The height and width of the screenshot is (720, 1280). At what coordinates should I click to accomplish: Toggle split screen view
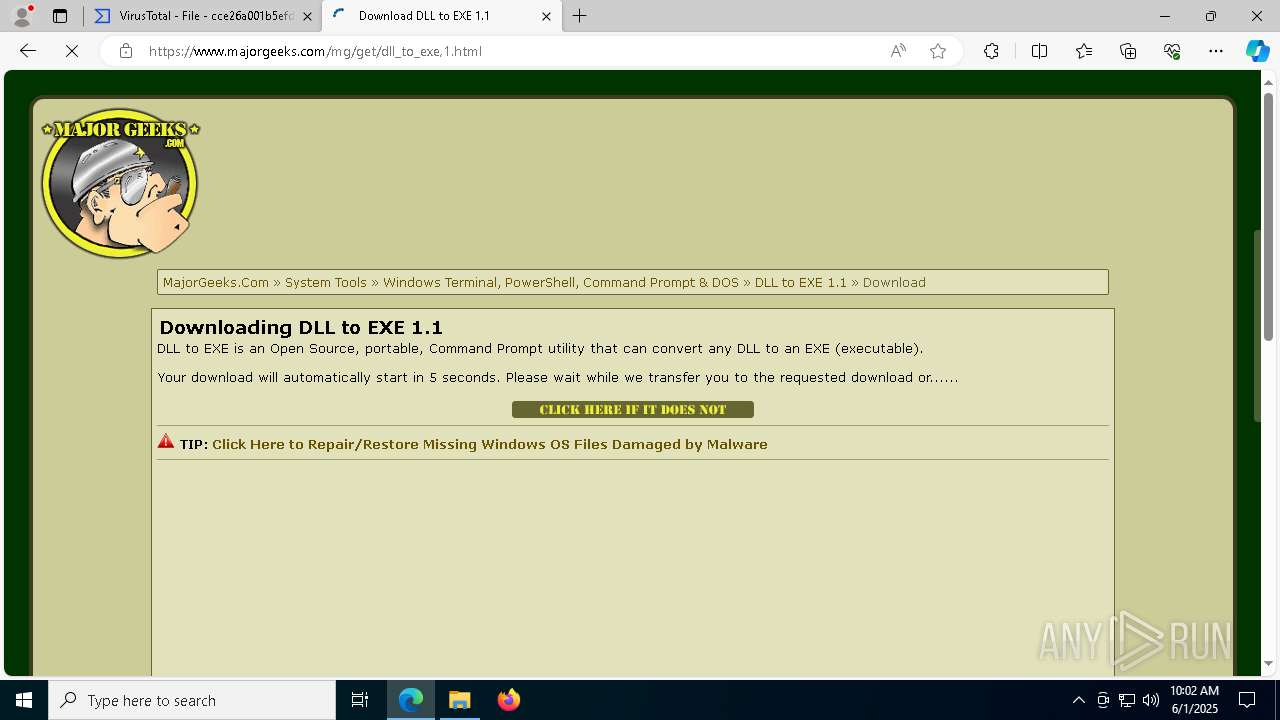click(1039, 51)
